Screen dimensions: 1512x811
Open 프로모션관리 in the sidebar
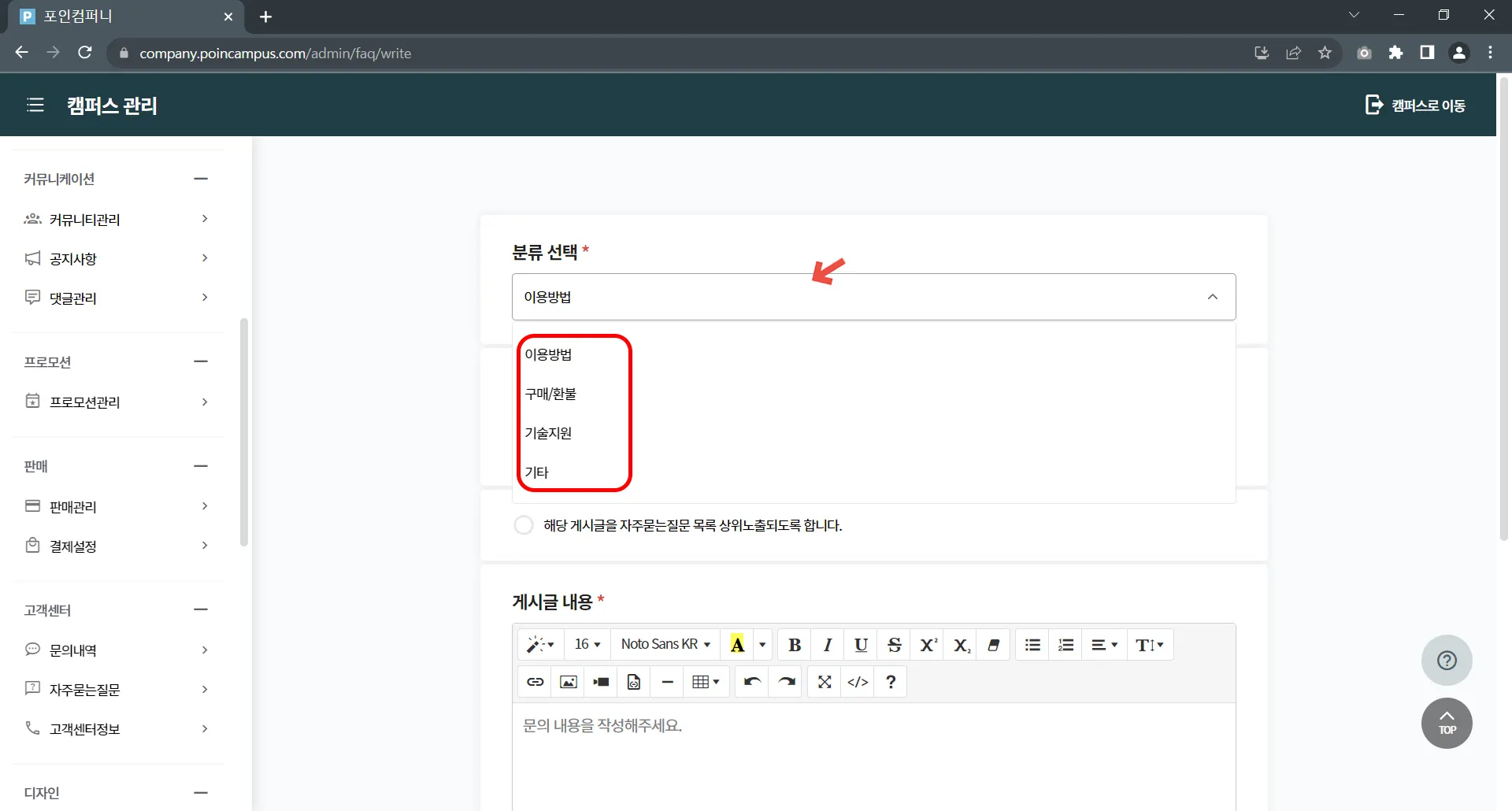coord(118,402)
